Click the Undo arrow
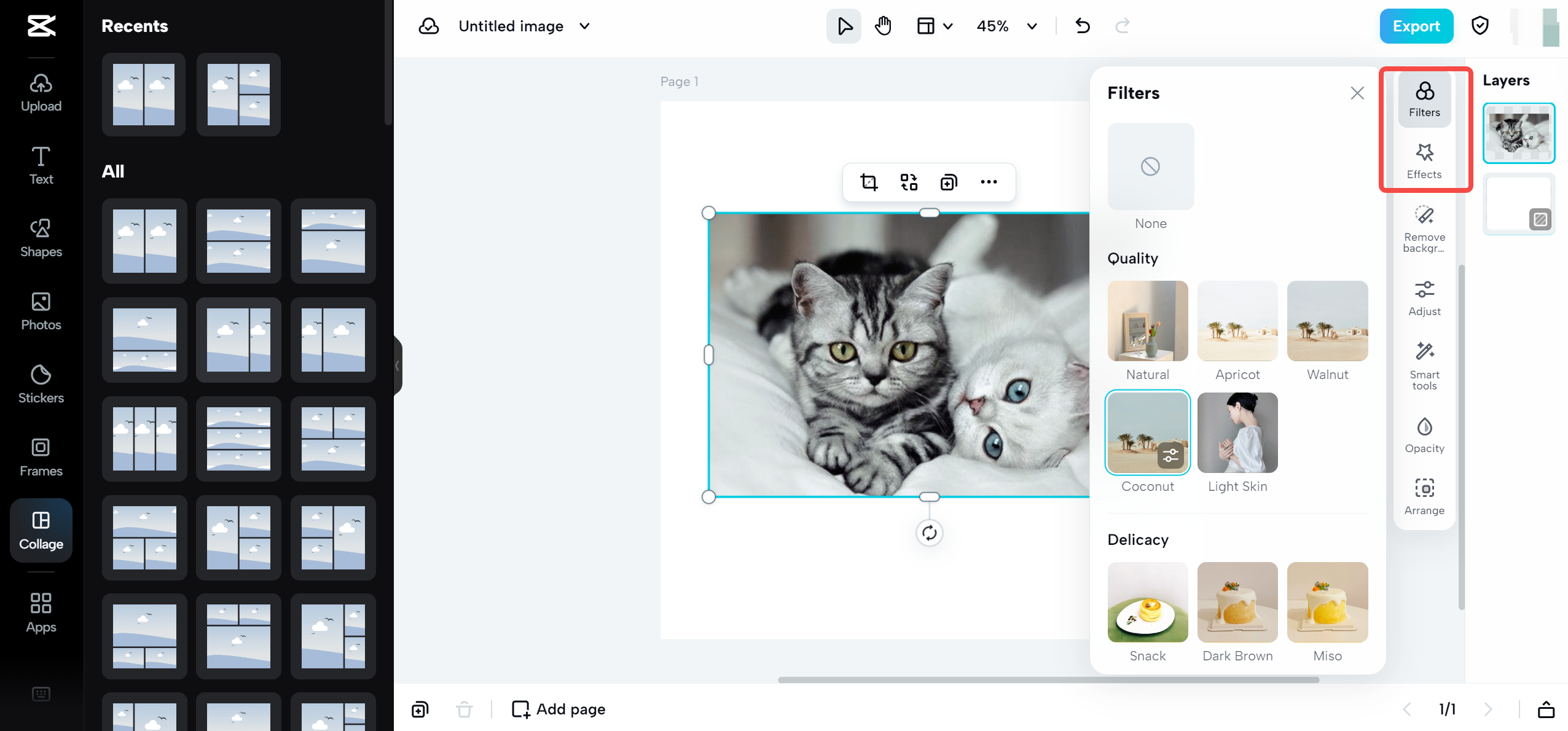 [x=1083, y=26]
